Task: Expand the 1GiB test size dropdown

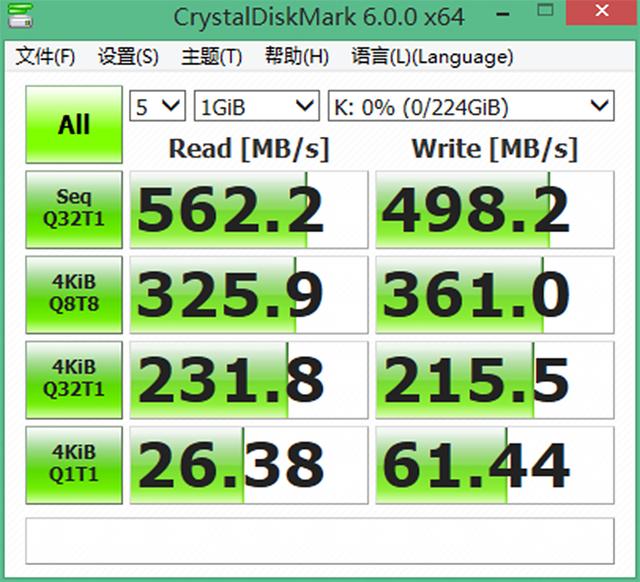Action: (257, 106)
